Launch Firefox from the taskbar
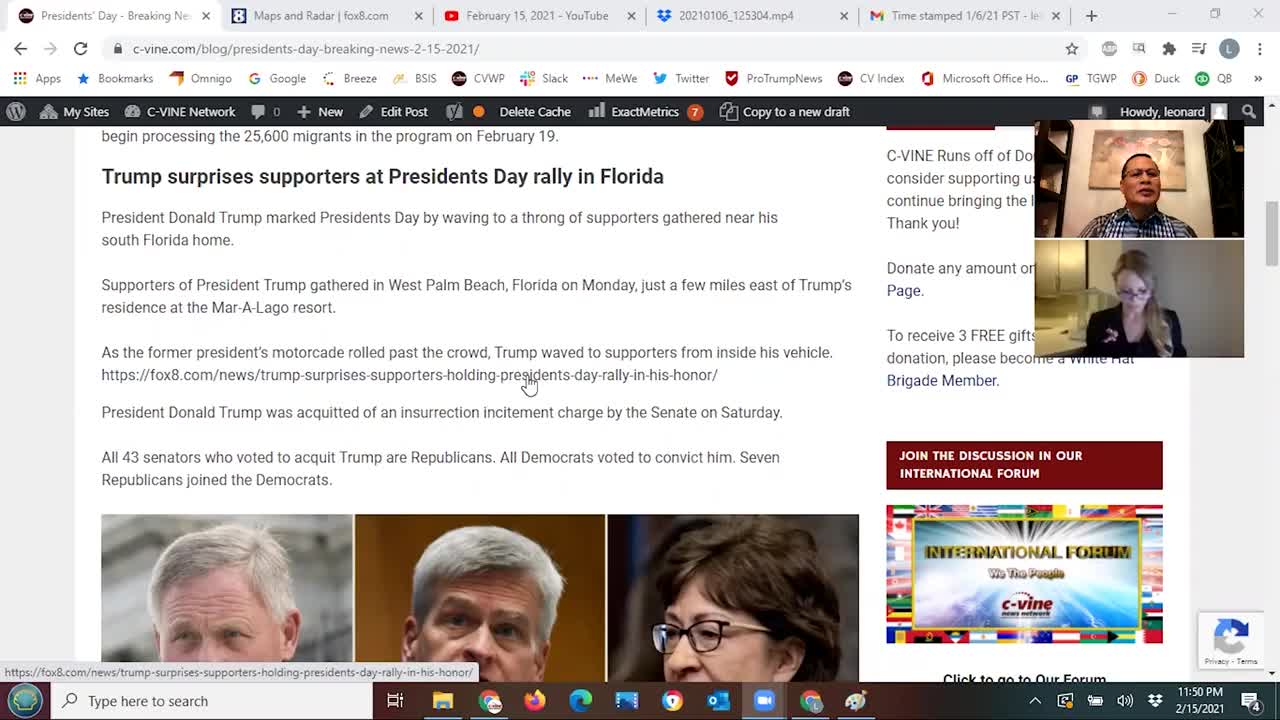 [535, 700]
